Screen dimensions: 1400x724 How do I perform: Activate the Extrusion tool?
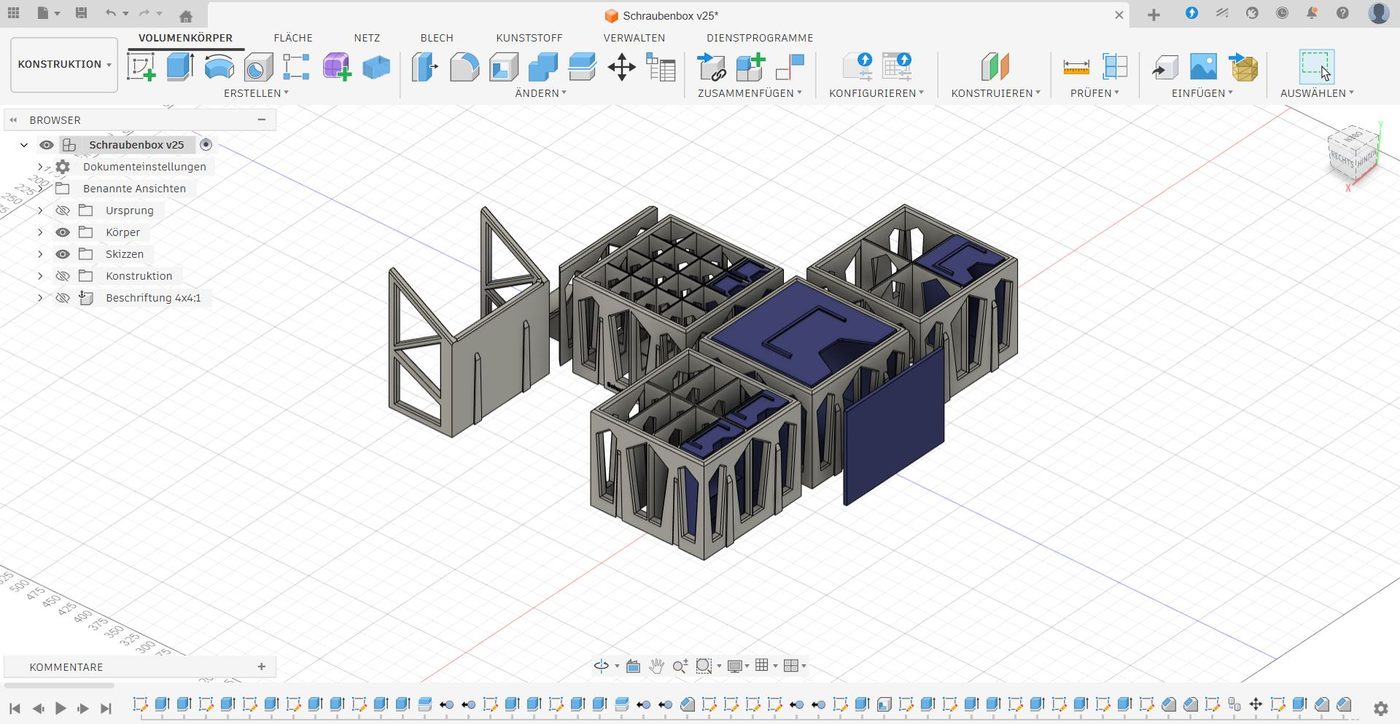[181, 67]
